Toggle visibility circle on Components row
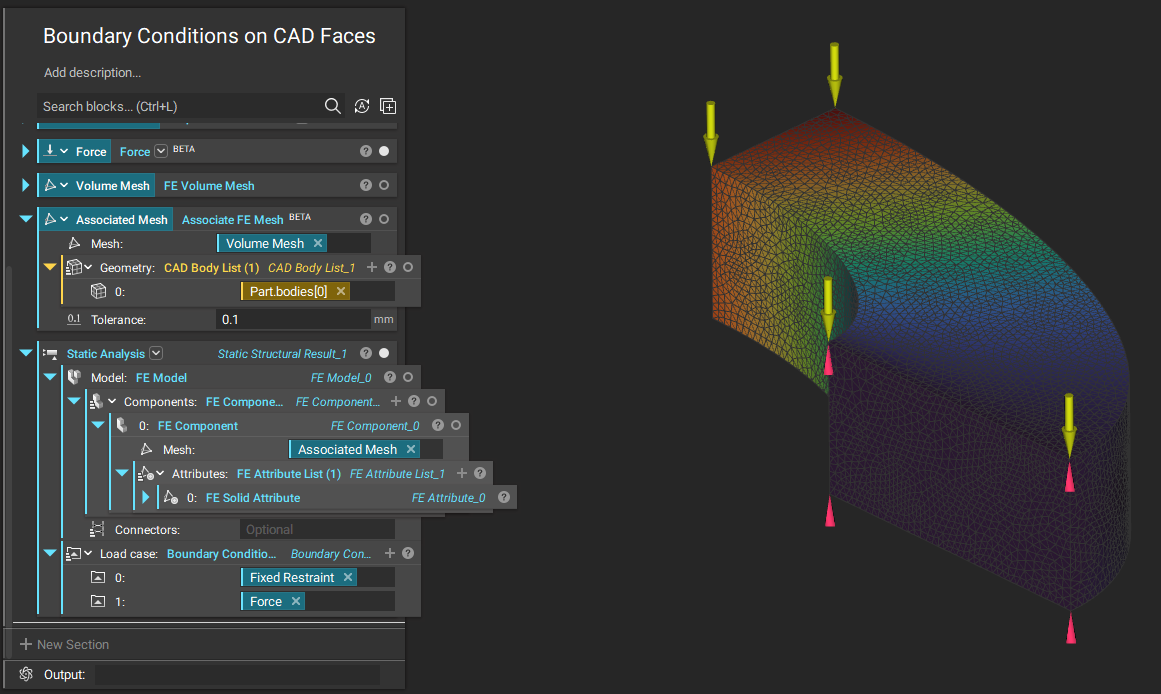The width and height of the screenshot is (1161, 694). (432, 401)
